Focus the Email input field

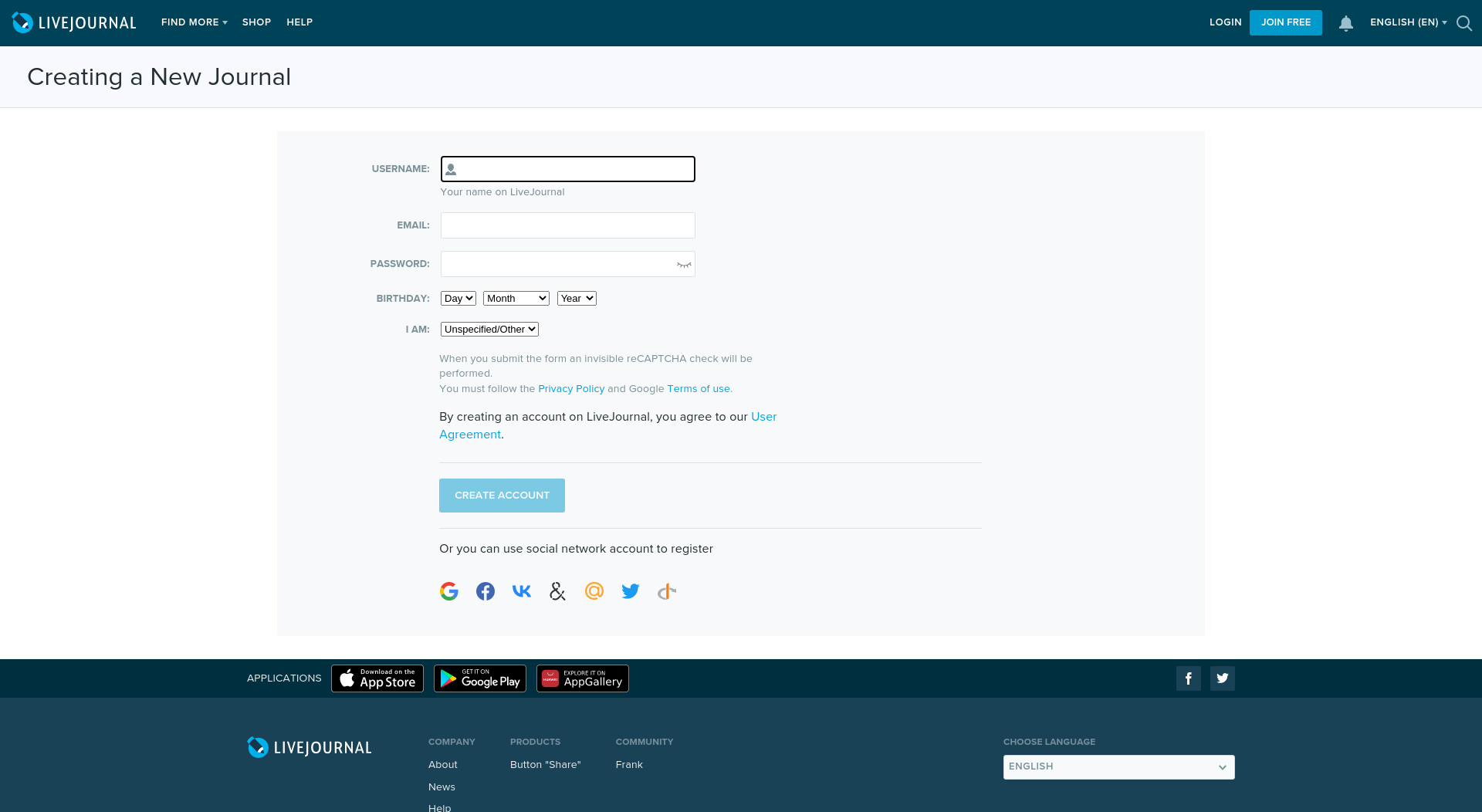pyautogui.click(x=568, y=225)
